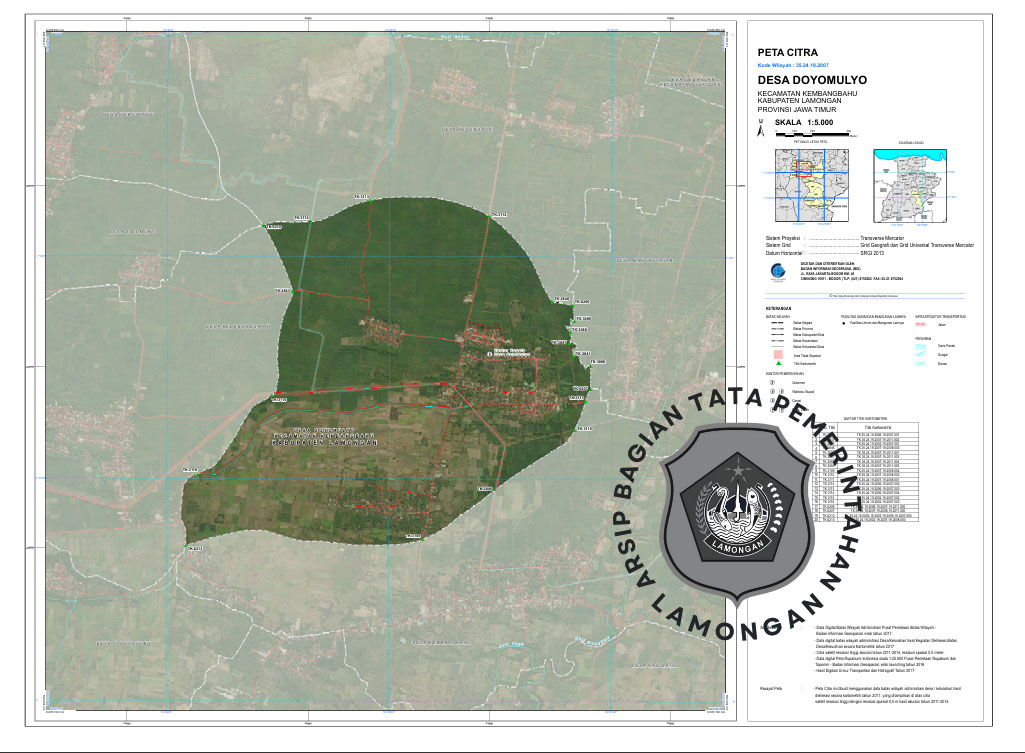
Task: Click the Danau legend symbol
Action: pos(920,364)
